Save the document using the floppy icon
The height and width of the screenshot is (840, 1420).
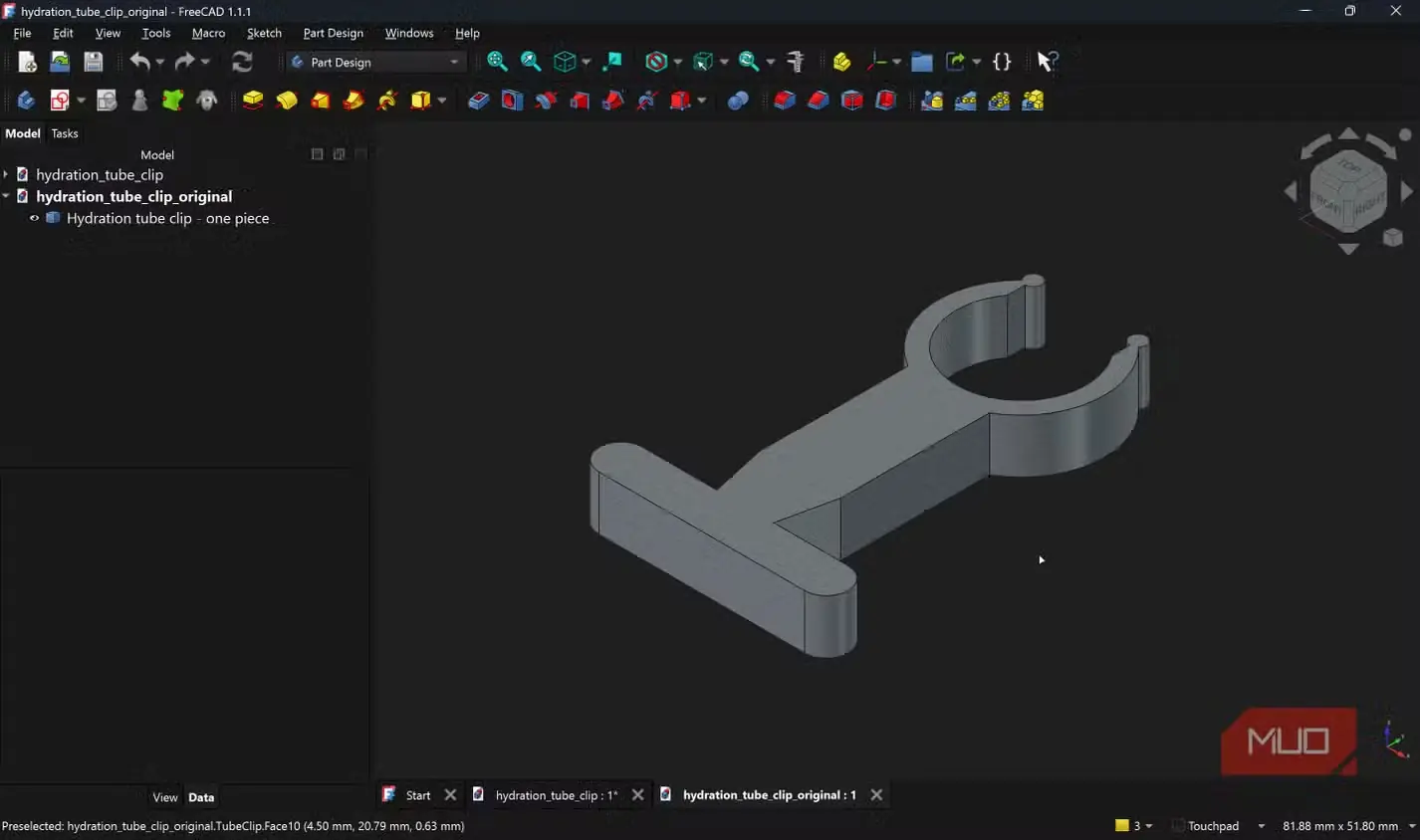point(93,62)
